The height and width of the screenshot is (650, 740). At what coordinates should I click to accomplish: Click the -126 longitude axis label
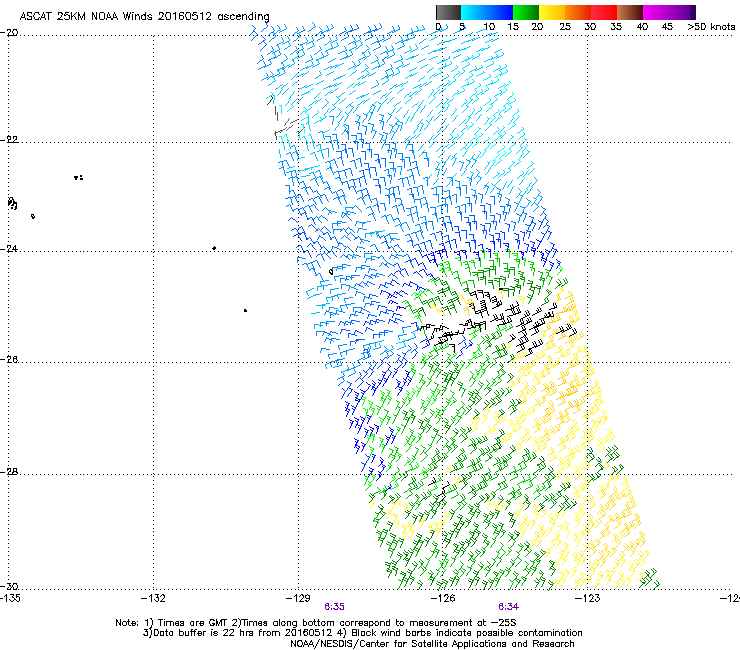443,598
